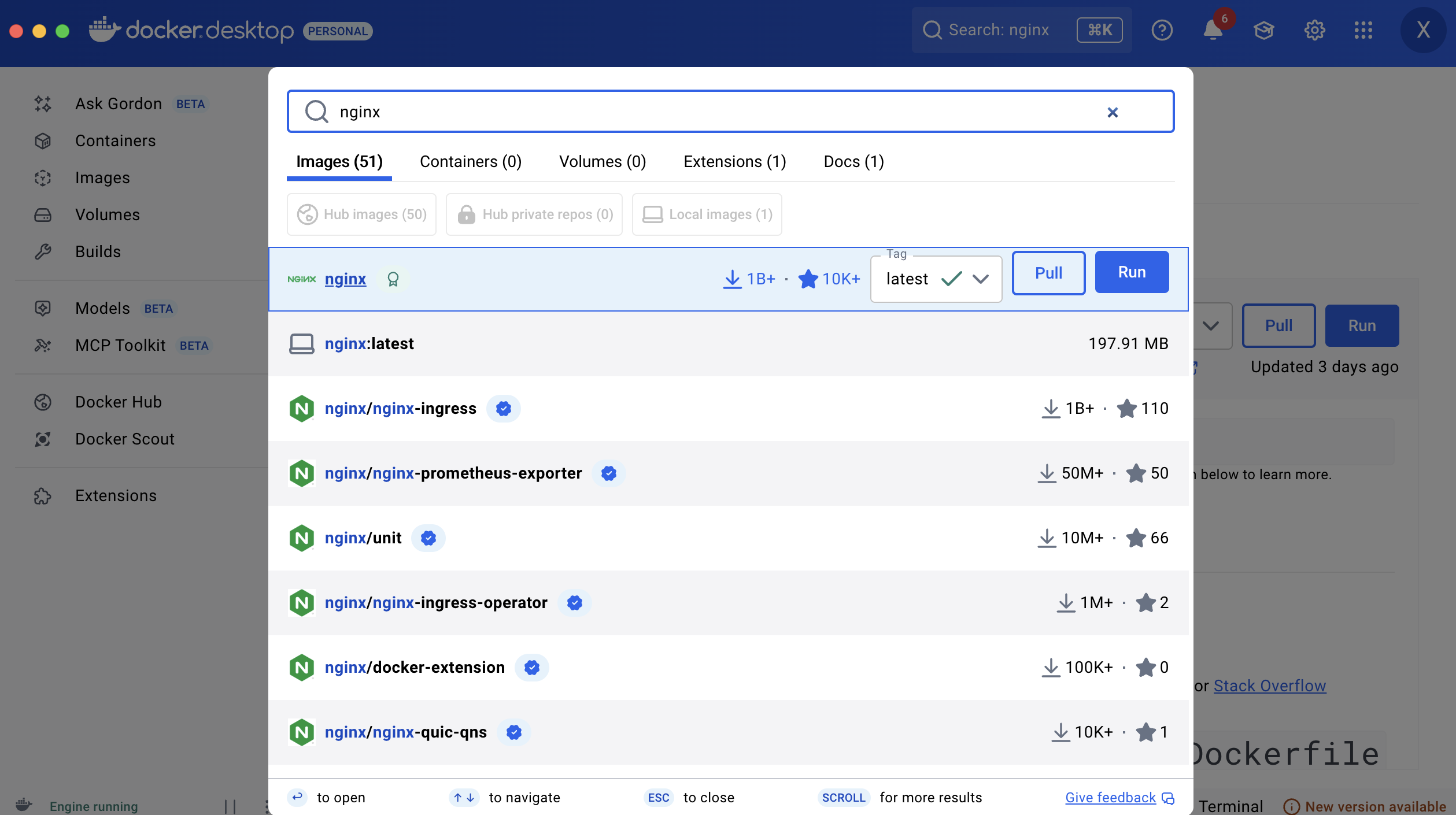Click the Docker whale icon in status bar
Screen dimensions: 1456x815
click(x=24, y=805)
